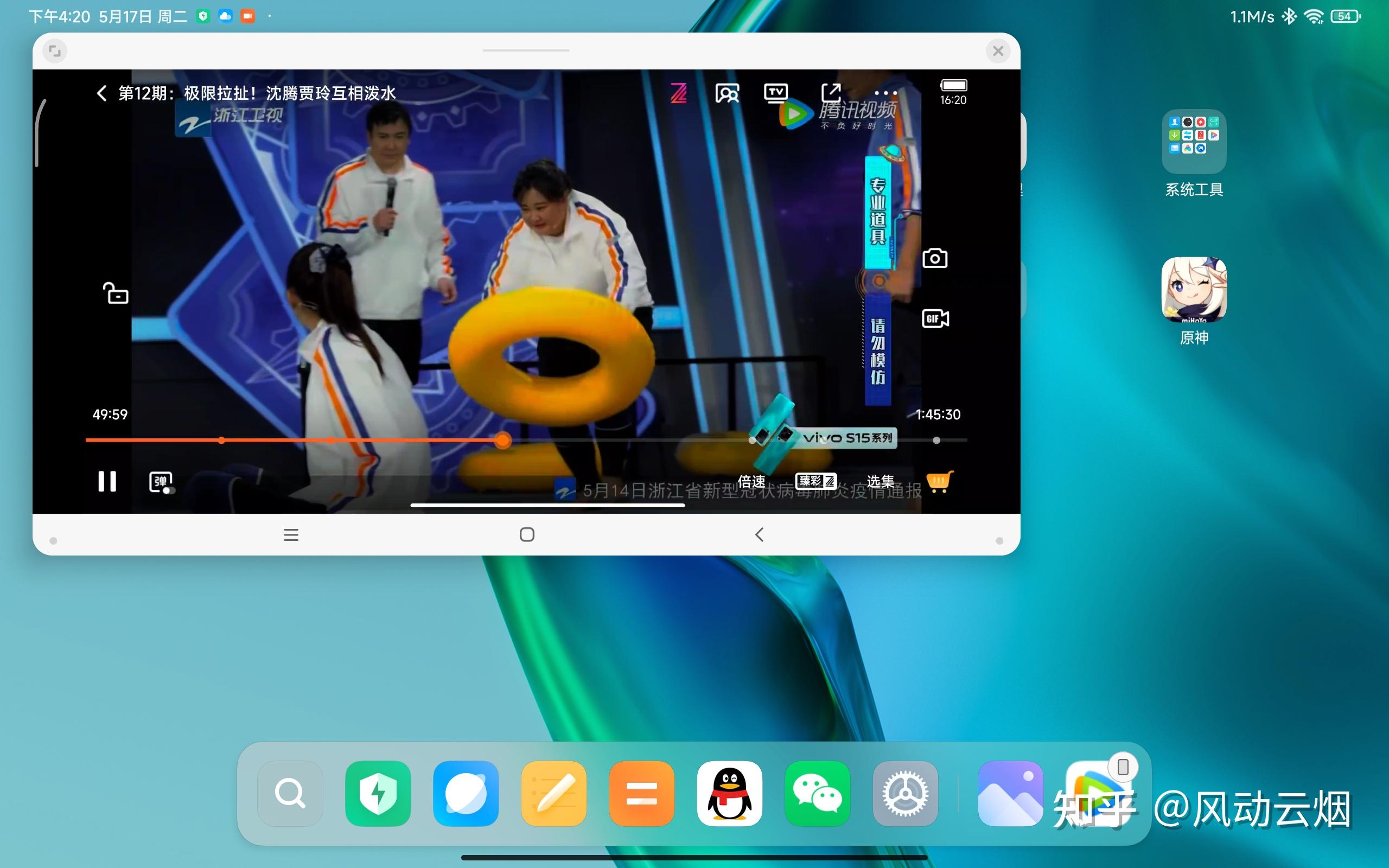The height and width of the screenshot is (868, 1389).
Task: Open the Gallery app in the dock
Action: pos(1010,793)
